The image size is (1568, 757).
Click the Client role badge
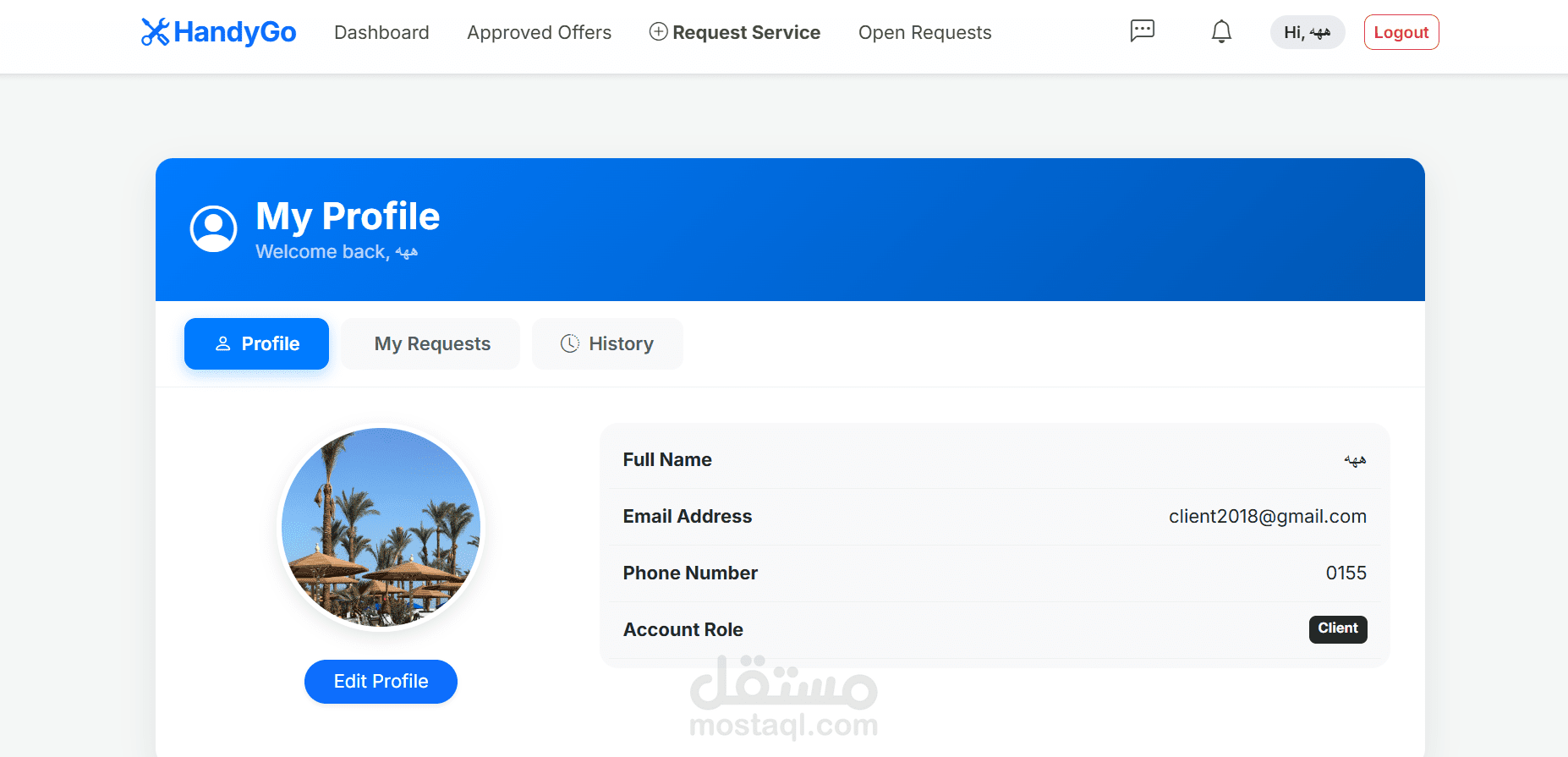(x=1338, y=628)
